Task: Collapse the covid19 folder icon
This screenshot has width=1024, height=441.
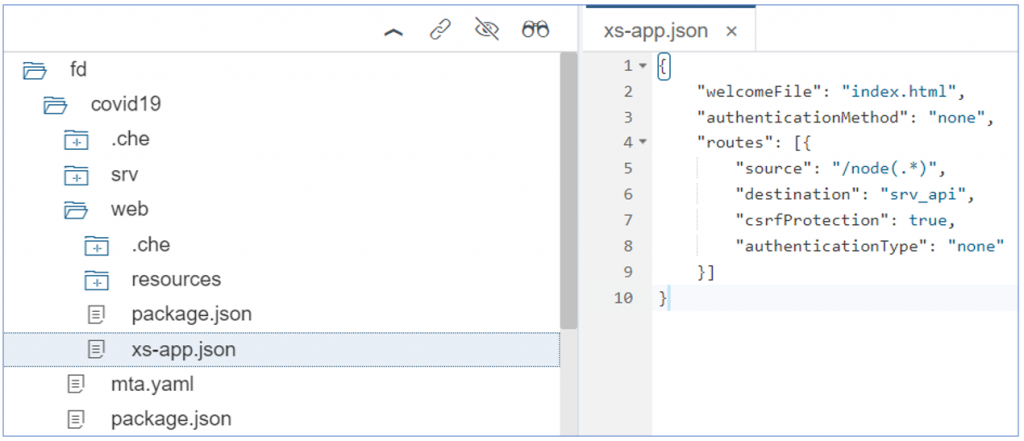Action: pos(56,105)
